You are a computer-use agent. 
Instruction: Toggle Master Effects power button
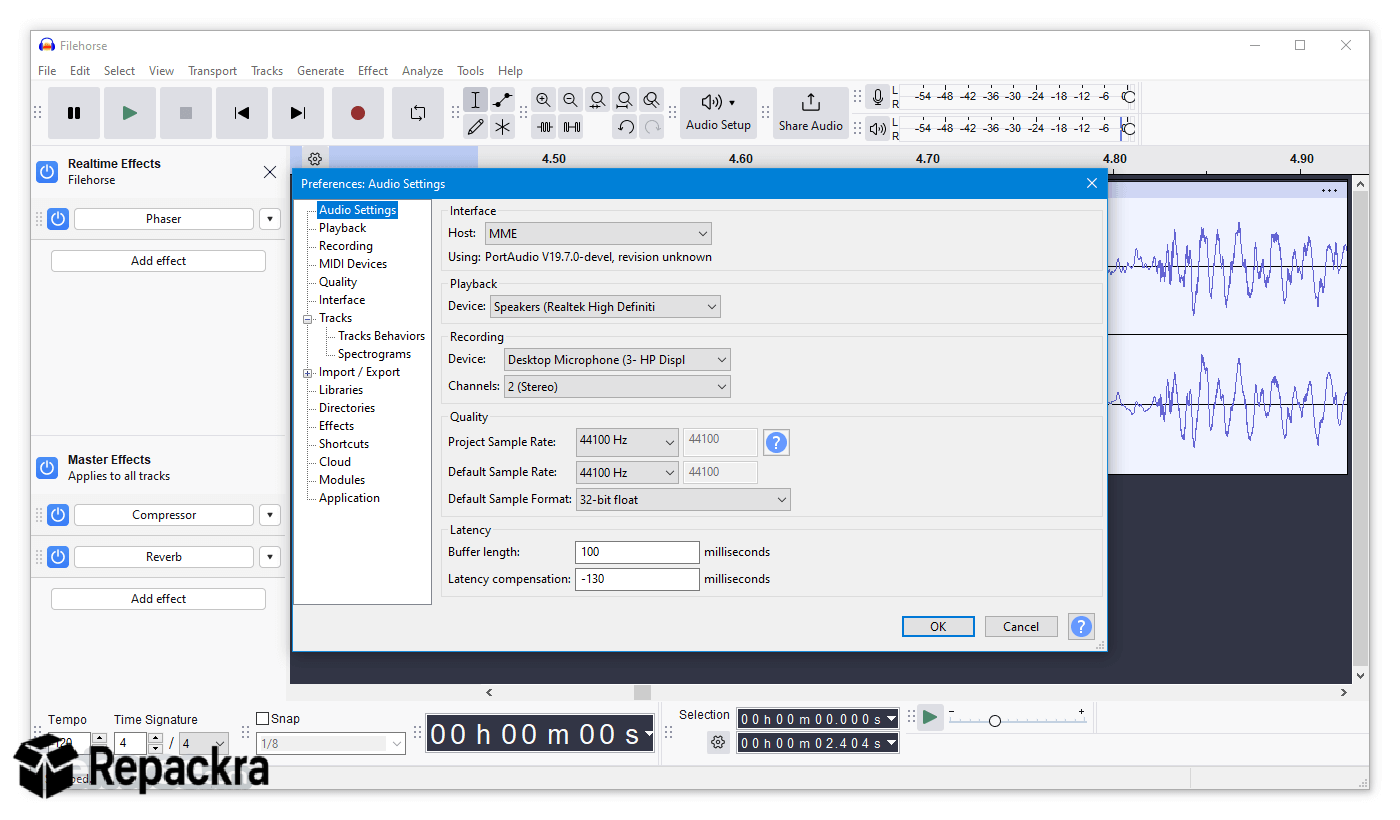[47, 468]
